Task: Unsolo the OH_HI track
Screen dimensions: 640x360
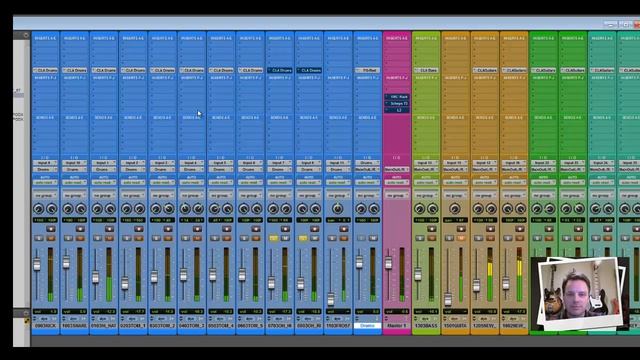Action: [x=273, y=238]
